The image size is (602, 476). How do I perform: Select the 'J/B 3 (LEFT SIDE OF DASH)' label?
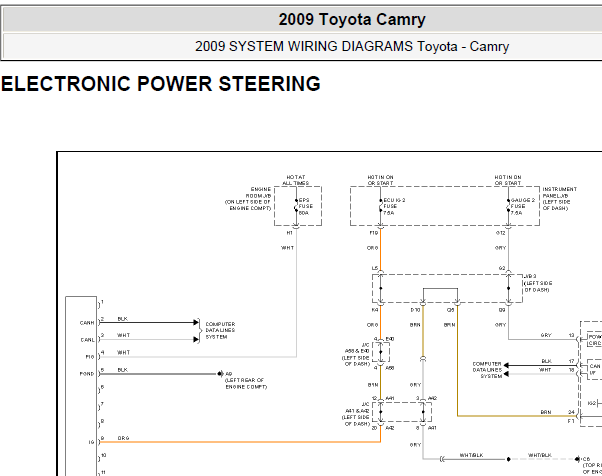538,283
